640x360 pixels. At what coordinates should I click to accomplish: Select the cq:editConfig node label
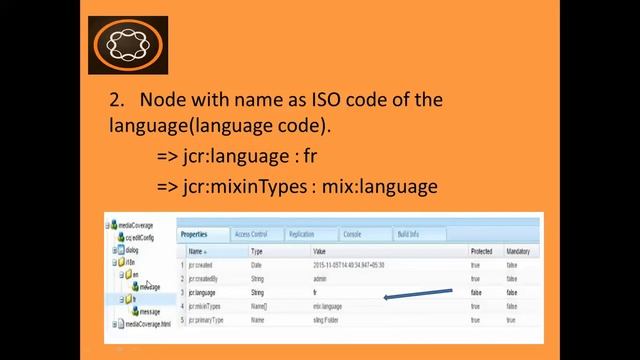[140, 238]
